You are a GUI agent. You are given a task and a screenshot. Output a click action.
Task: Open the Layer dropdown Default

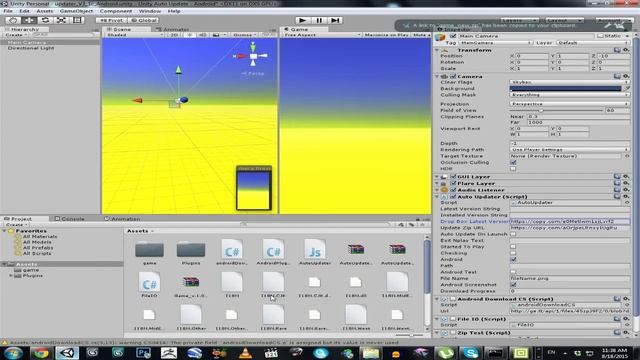pos(593,42)
